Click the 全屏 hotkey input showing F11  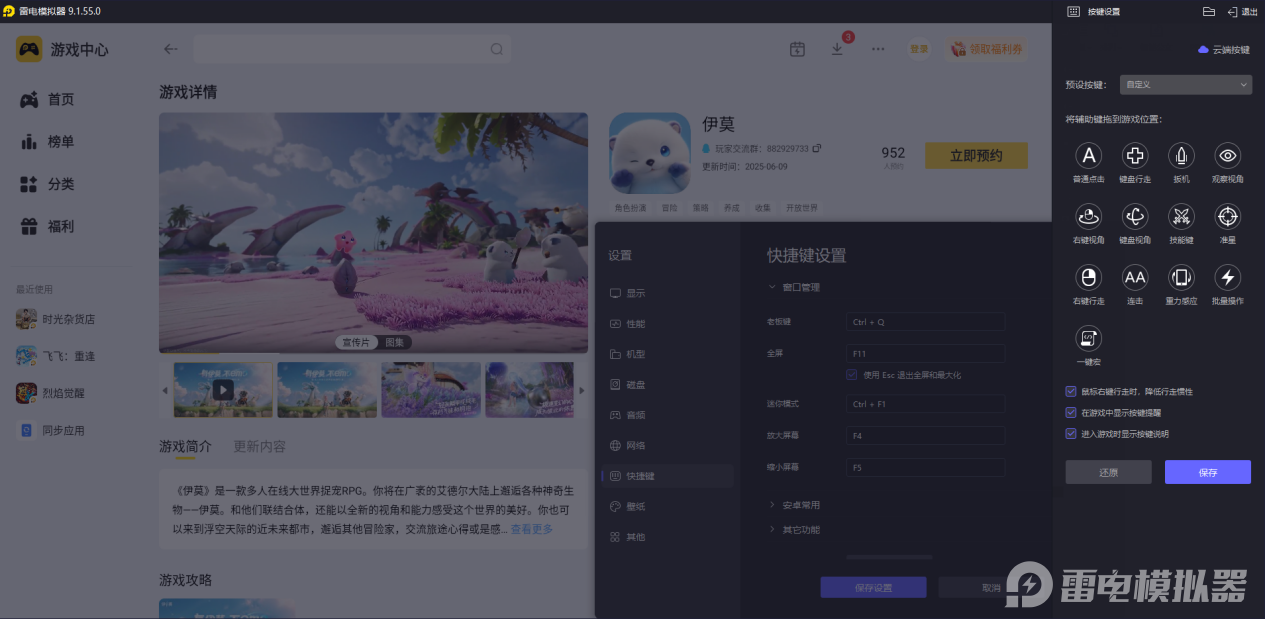coord(924,353)
